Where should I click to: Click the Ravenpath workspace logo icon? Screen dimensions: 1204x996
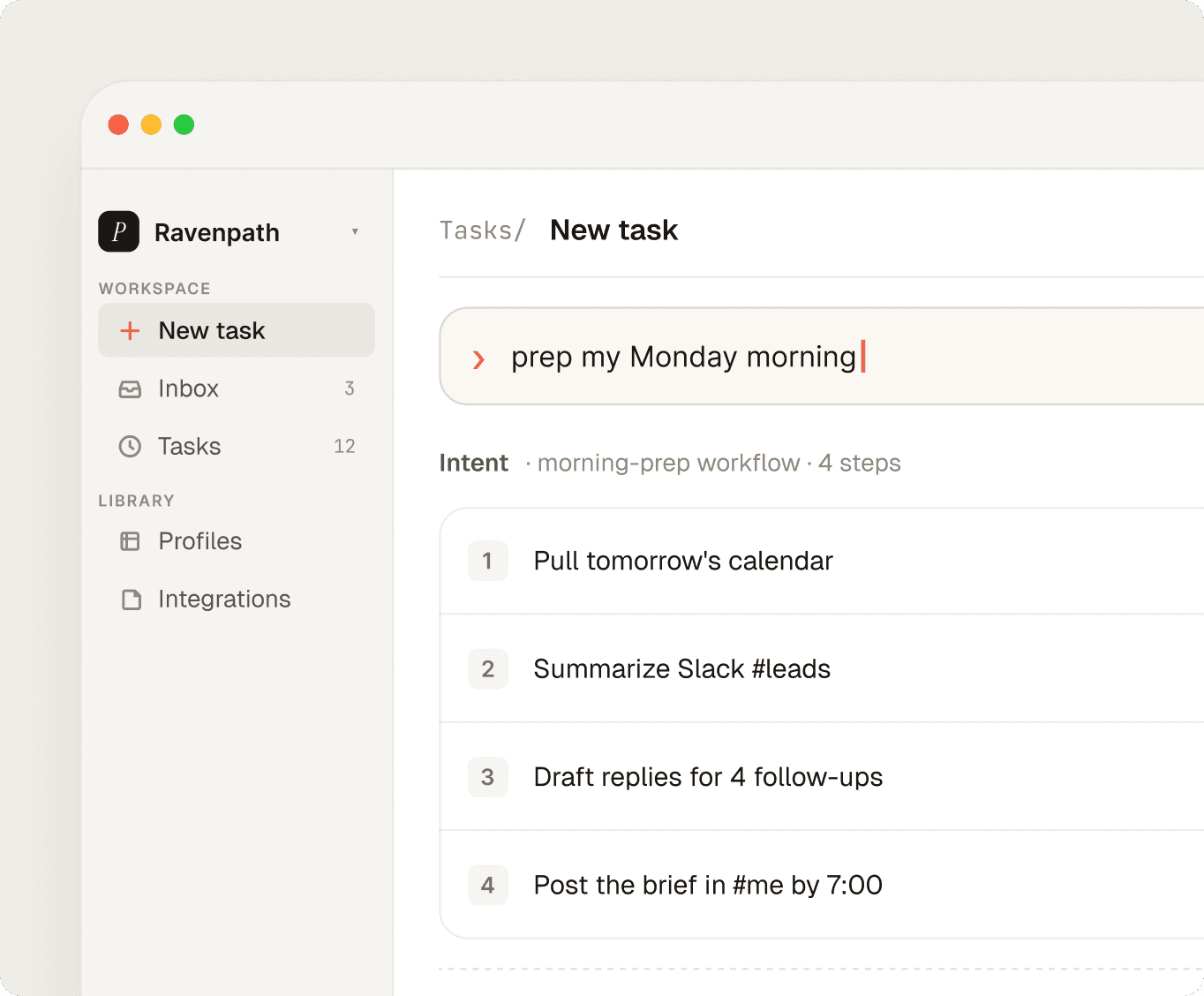click(118, 231)
